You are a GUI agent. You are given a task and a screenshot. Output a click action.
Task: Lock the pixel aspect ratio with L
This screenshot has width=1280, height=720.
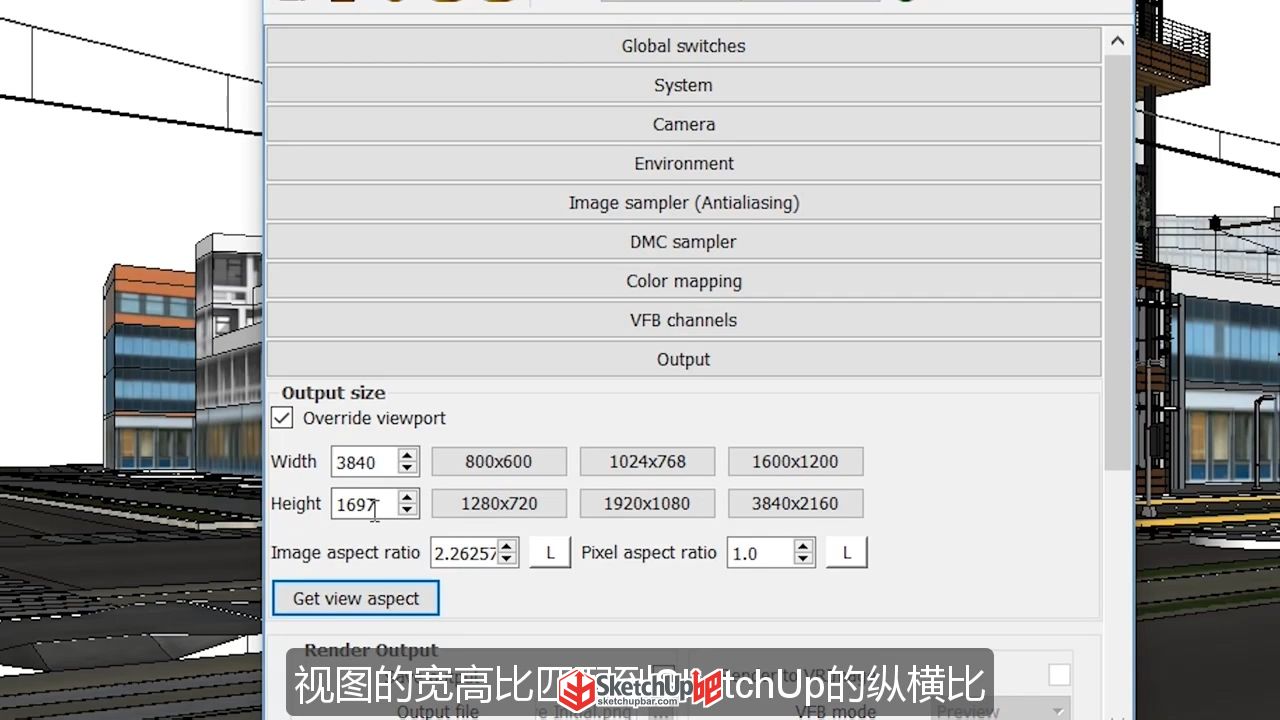846,553
